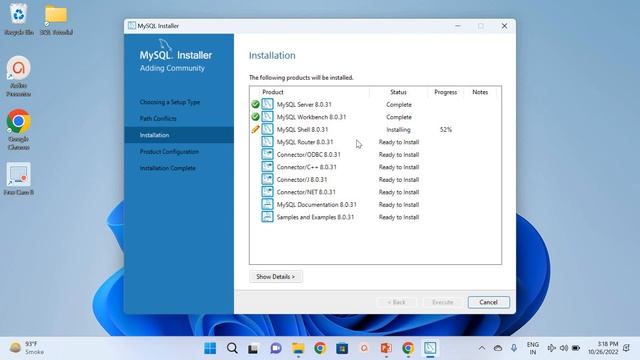The width and height of the screenshot is (640, 360).
Task: Select the Connector/ODBC 8.0.31 row text
Action: click(x=309, y=155)
